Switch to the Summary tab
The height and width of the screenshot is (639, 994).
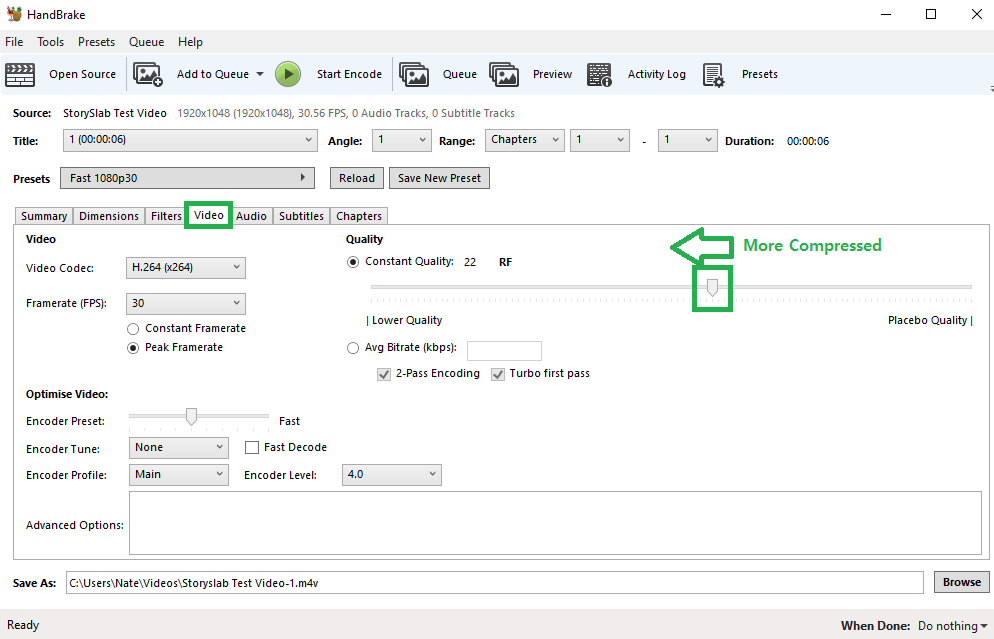[44, 216]
